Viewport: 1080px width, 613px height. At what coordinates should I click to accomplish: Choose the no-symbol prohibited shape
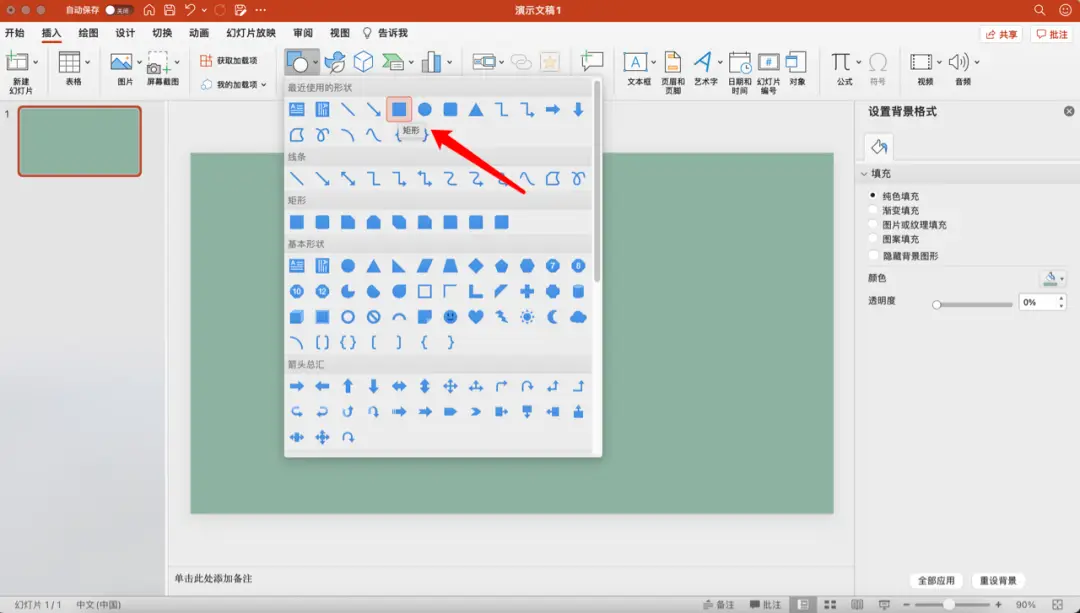373,317
